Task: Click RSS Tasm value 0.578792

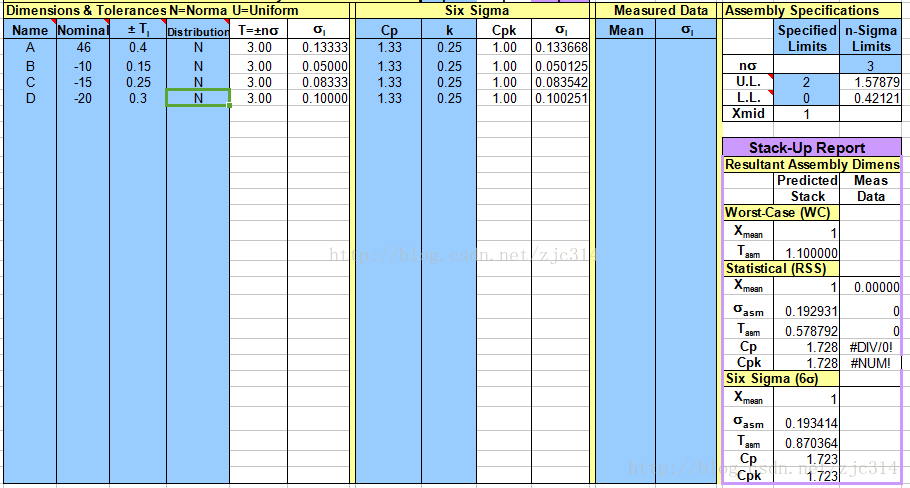Action: click(x=807, y=331)
